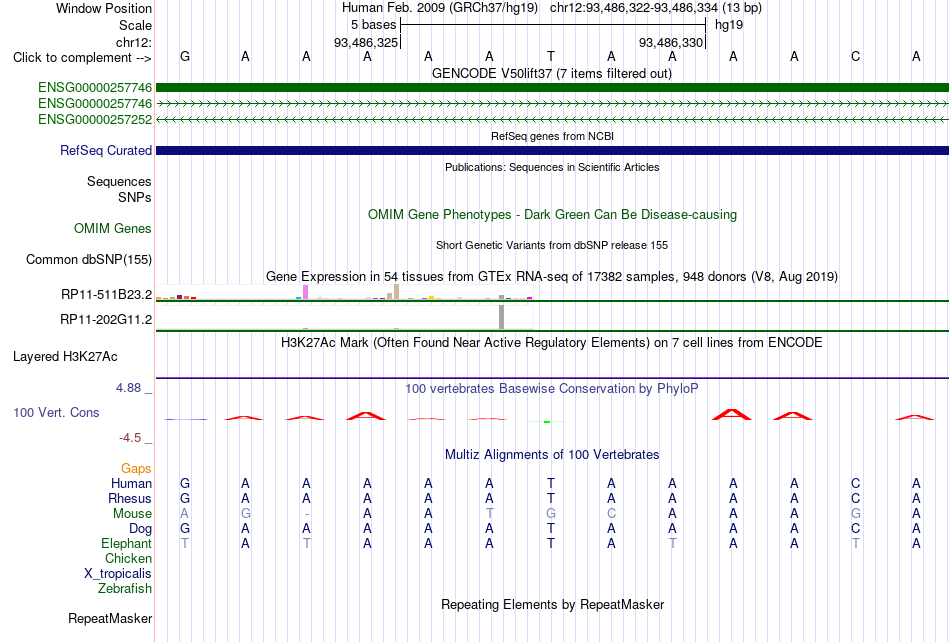
Task: Select the solid green ENSG00000257746 exon bar
Action: point(552,88)
